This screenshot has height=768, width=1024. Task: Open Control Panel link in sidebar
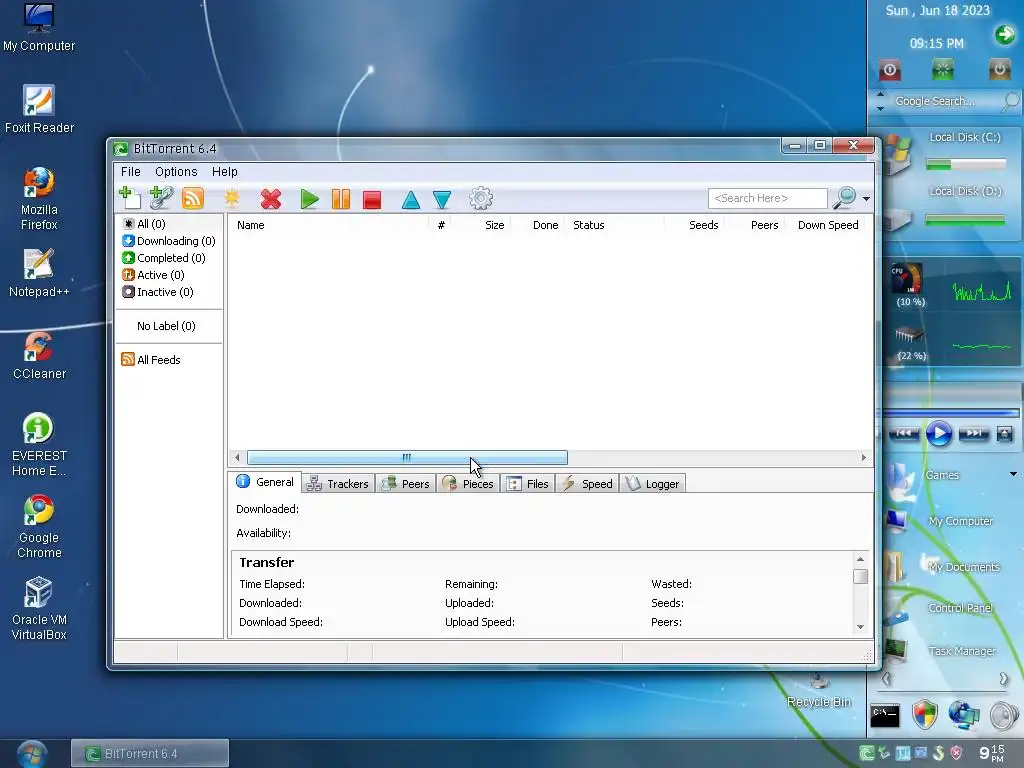click(960, 608)
